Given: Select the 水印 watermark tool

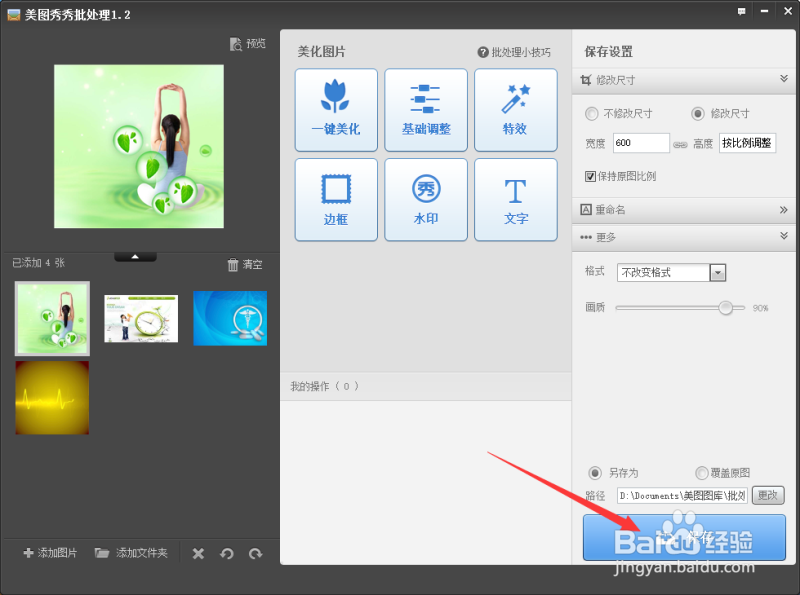Looking at the screenshot, I should point(426,199).
